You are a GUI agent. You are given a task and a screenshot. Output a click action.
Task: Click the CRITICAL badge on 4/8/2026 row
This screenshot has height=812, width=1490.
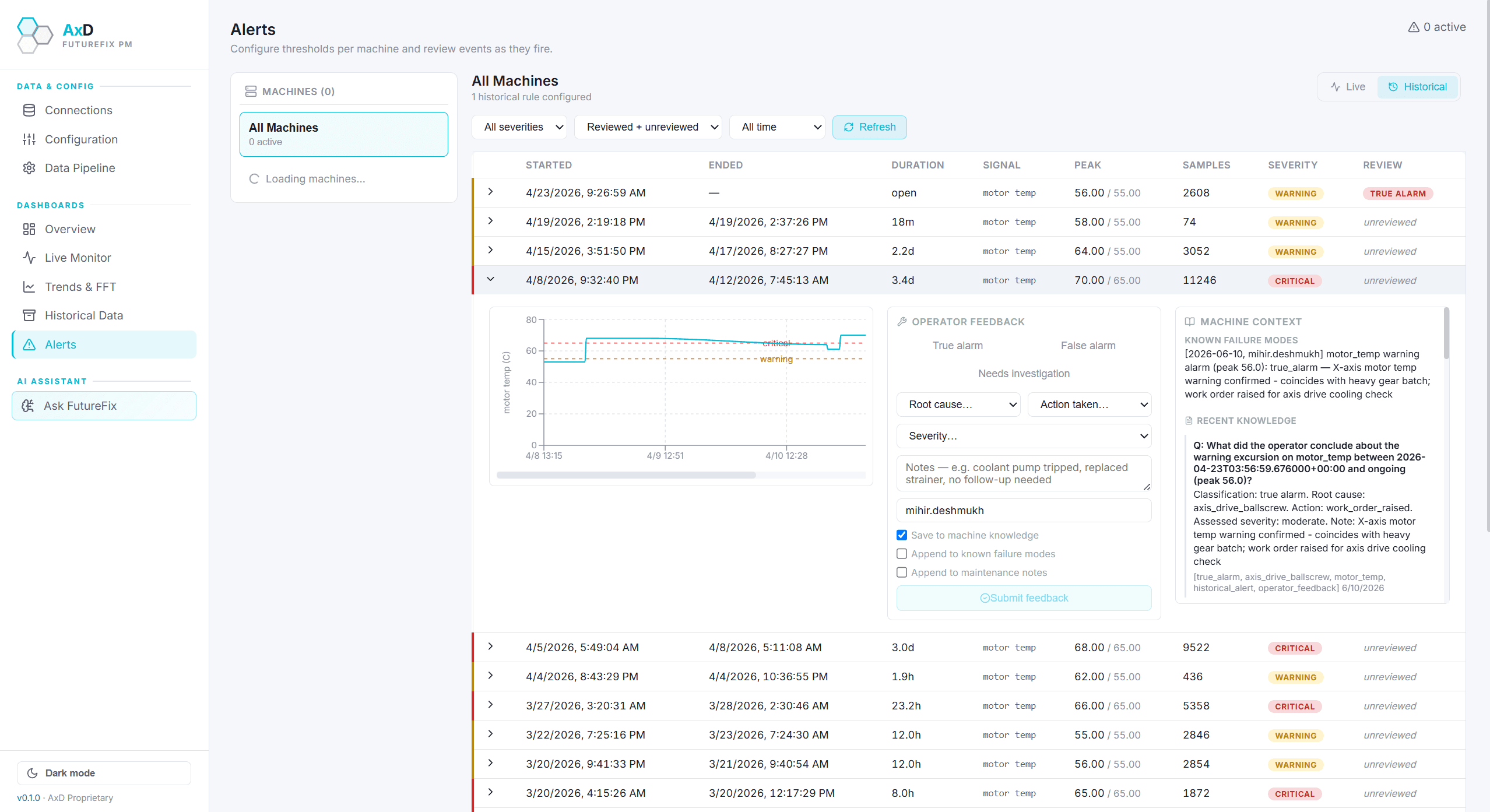[1294, 281]
